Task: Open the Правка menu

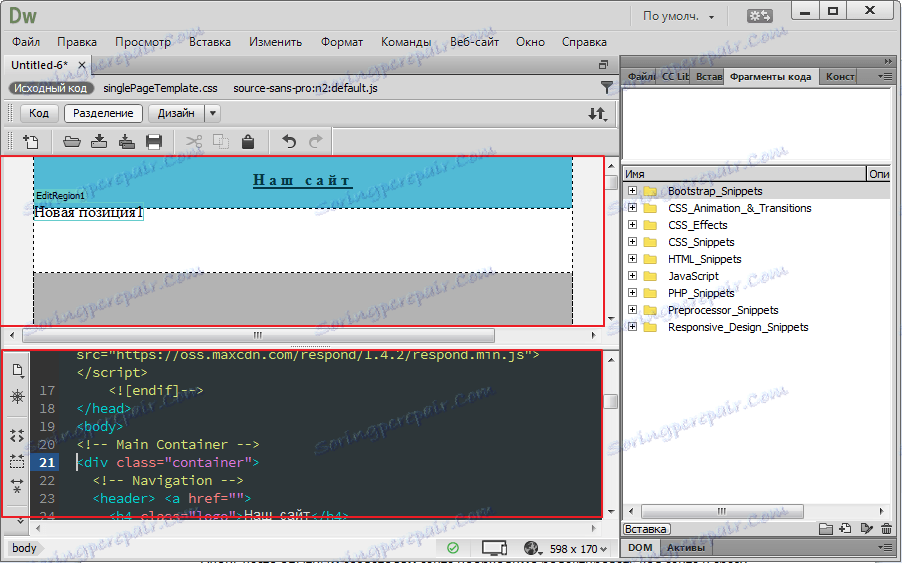Action: tap(77, 42)
